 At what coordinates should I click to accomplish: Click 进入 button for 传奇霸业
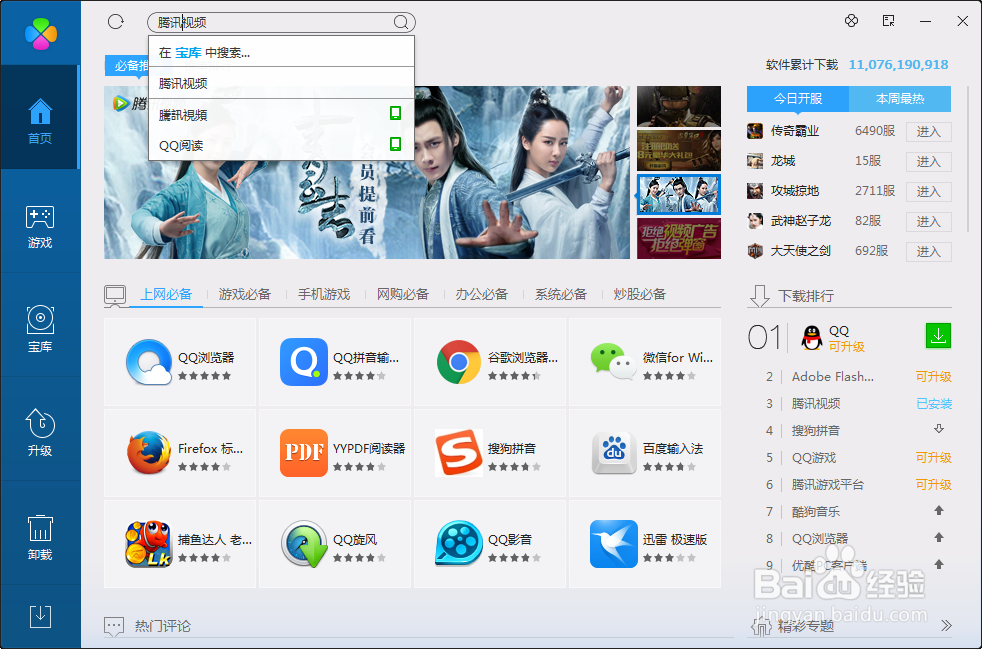point(929,132)
